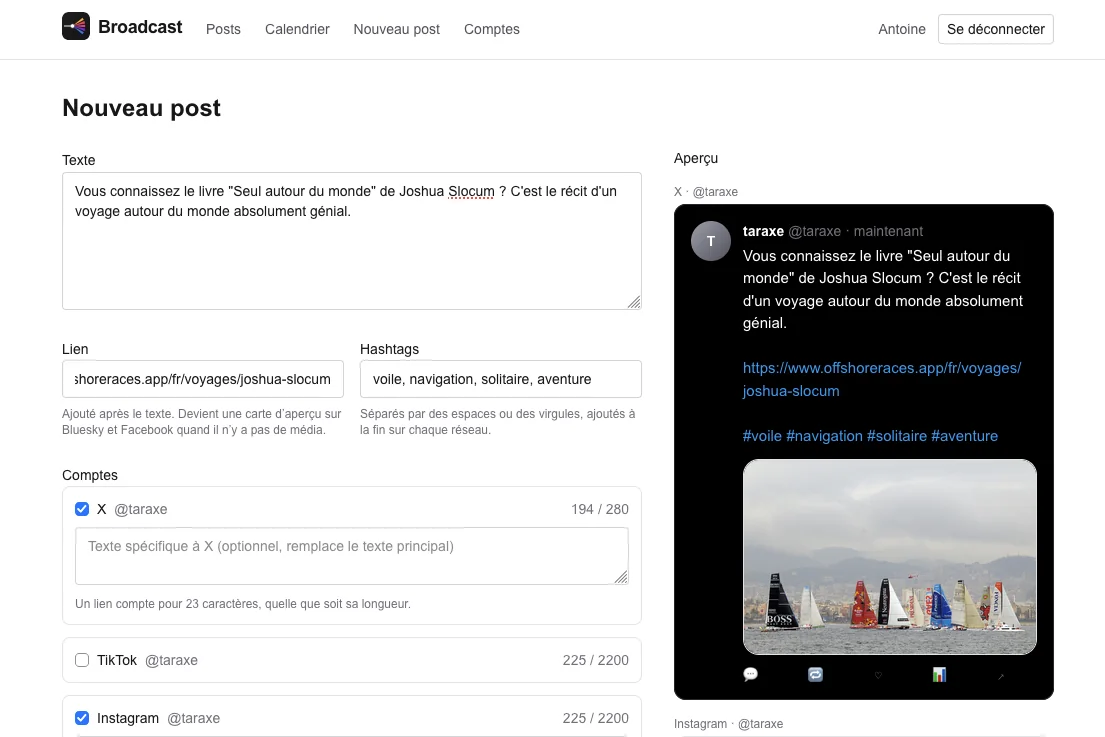Click the "Aperçu" section label

(696, 159)
